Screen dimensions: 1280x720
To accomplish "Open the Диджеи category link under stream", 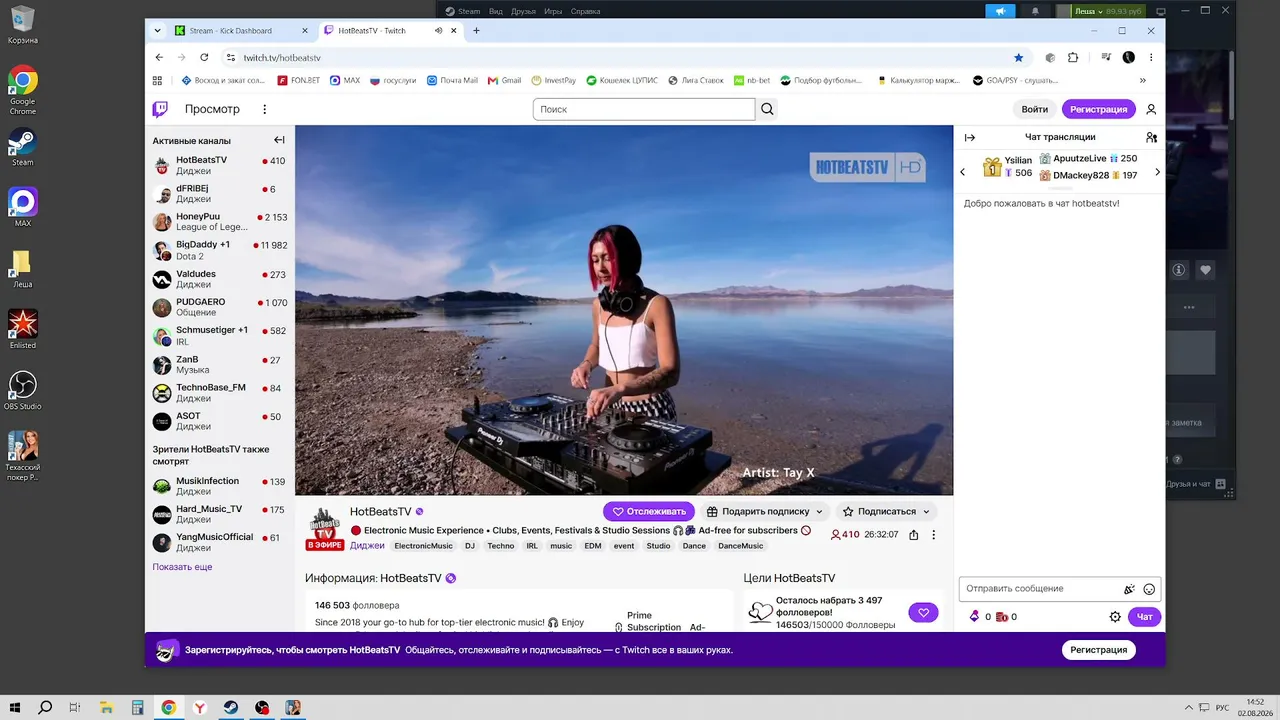I will (x=367, y=546).
